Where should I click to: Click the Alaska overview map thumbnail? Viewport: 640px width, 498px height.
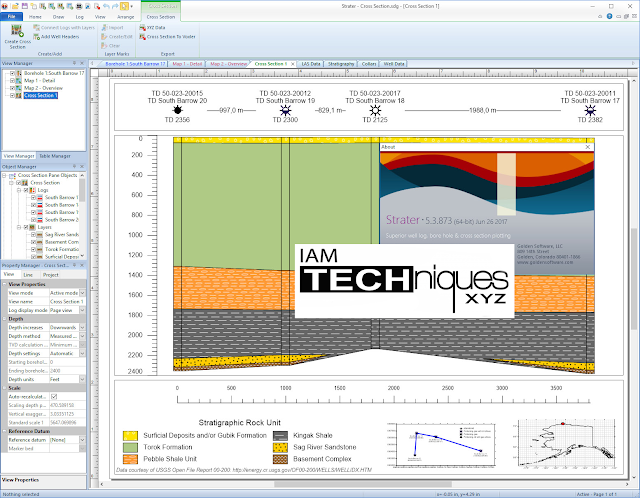pyautogui.click(x=567, y=444)
